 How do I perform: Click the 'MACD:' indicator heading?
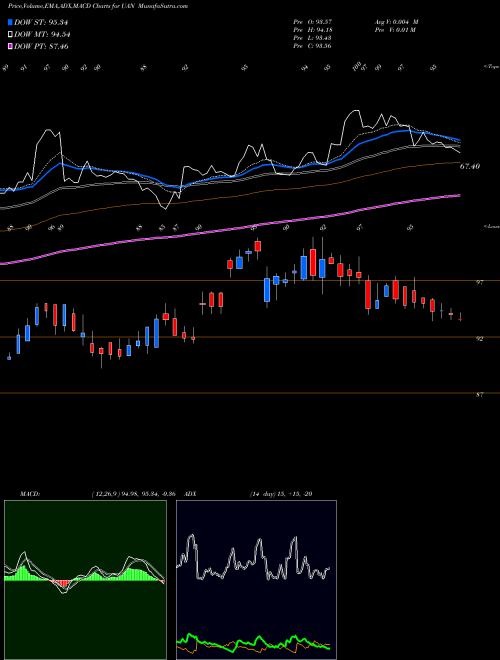tap(30, 494)
